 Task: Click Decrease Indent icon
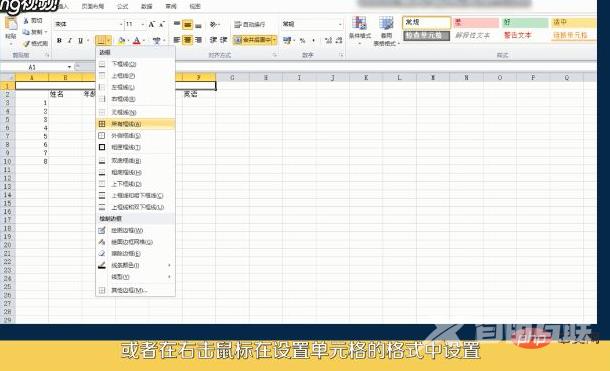pyautogui.click(x=213, y=40)
